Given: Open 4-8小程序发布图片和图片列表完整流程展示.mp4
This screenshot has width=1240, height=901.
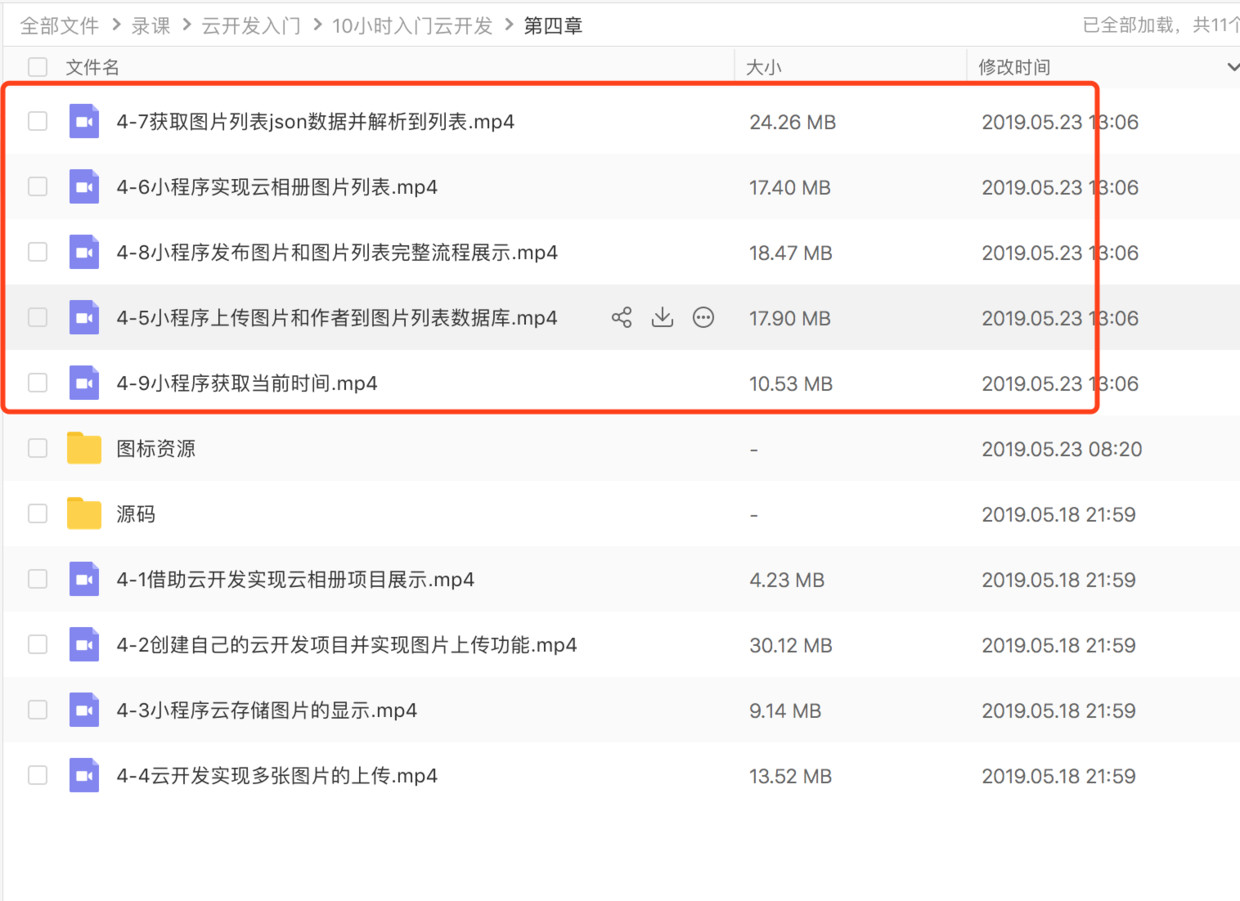Looking at the screenshot, I should tap(337, 252).
